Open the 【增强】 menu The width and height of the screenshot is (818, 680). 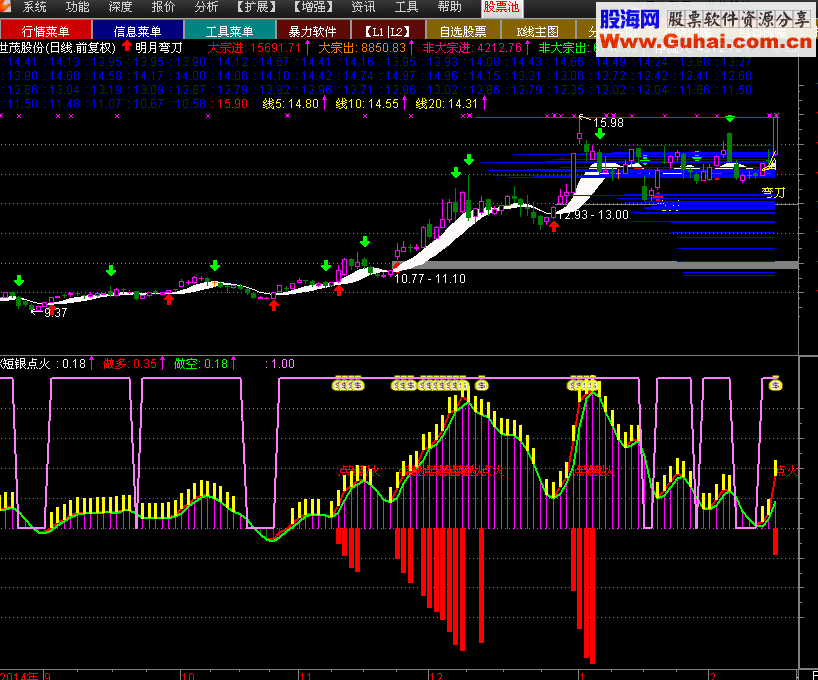(x=313, y=7)
